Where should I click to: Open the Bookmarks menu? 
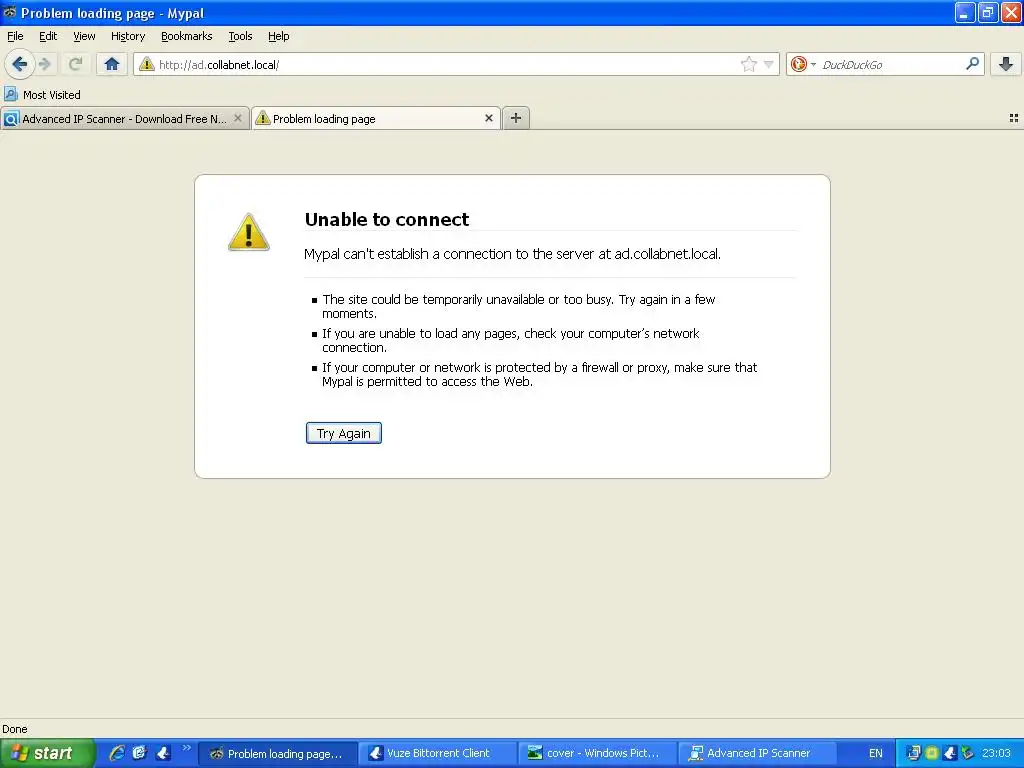pyautogui.click(x=186, y=36)
